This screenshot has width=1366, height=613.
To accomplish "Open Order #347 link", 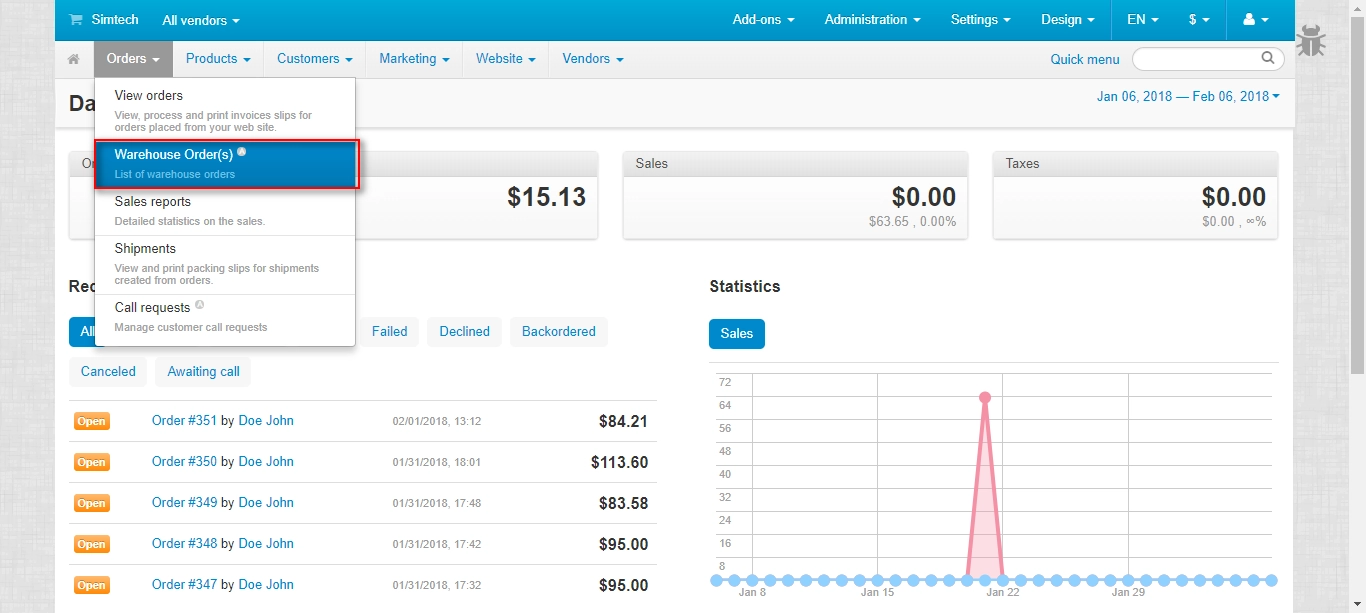I will 184,585.
